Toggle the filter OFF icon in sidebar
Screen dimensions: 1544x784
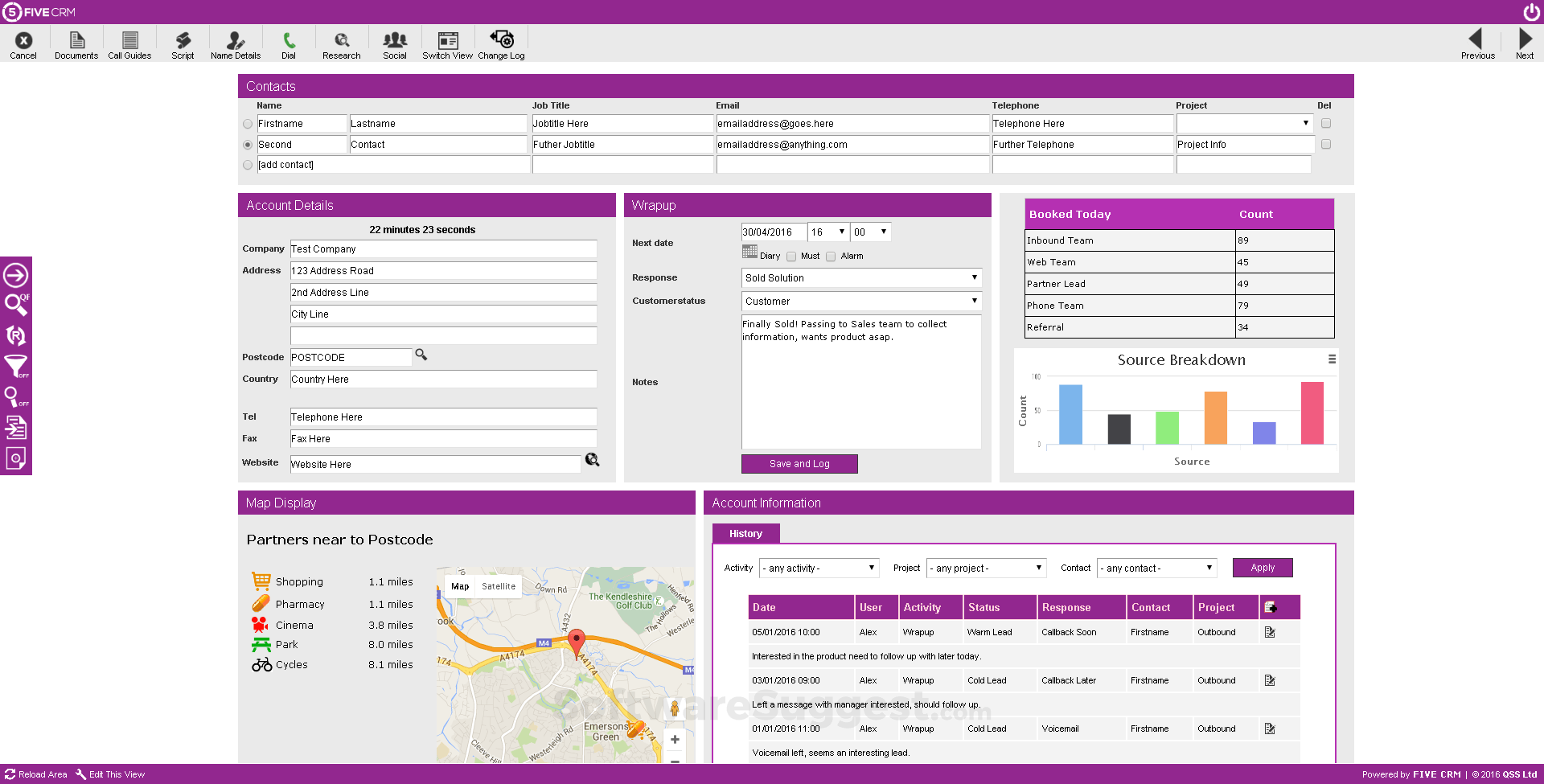pos(16,366)
